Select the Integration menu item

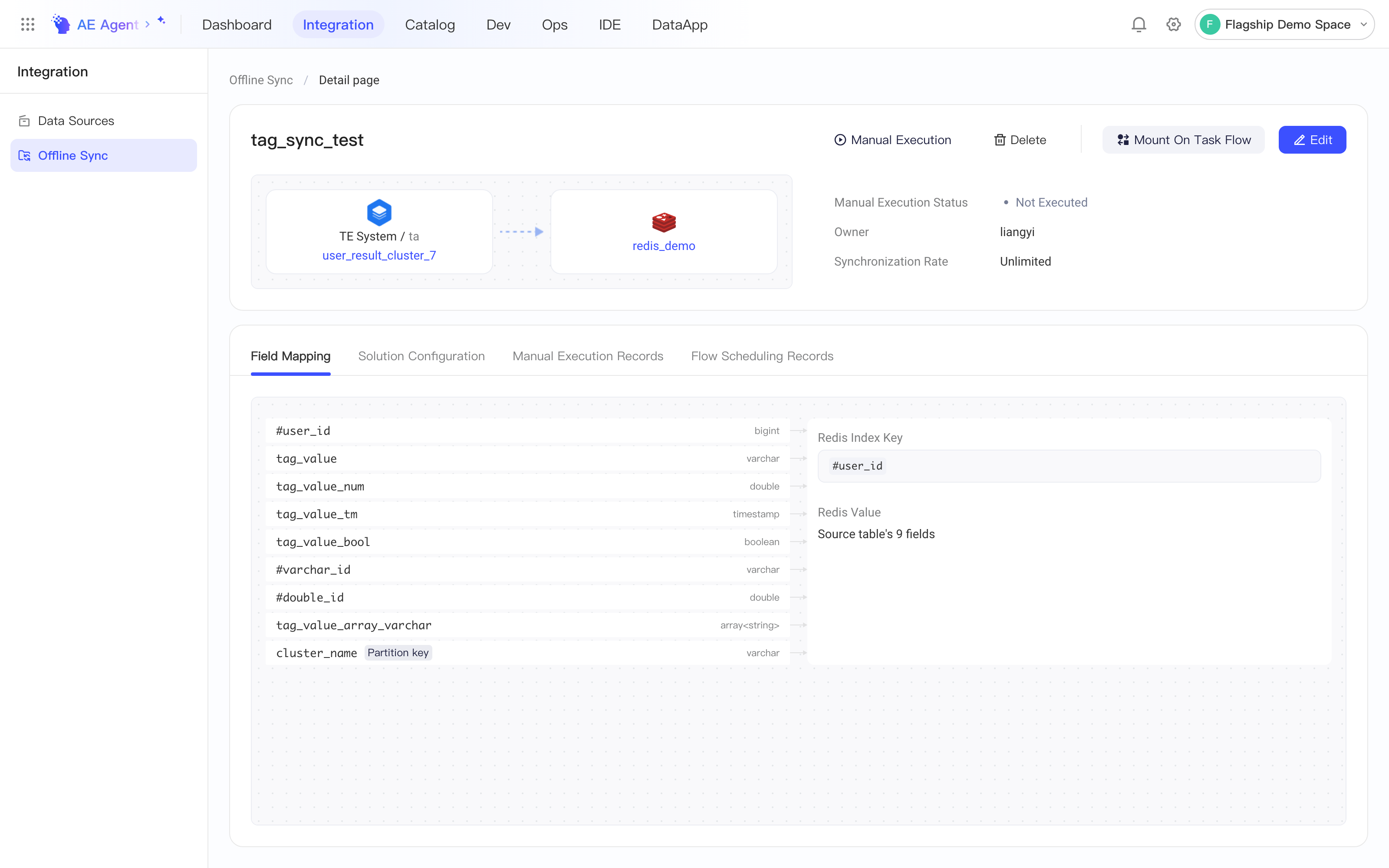pyautogui.click(x=338, y=25)
